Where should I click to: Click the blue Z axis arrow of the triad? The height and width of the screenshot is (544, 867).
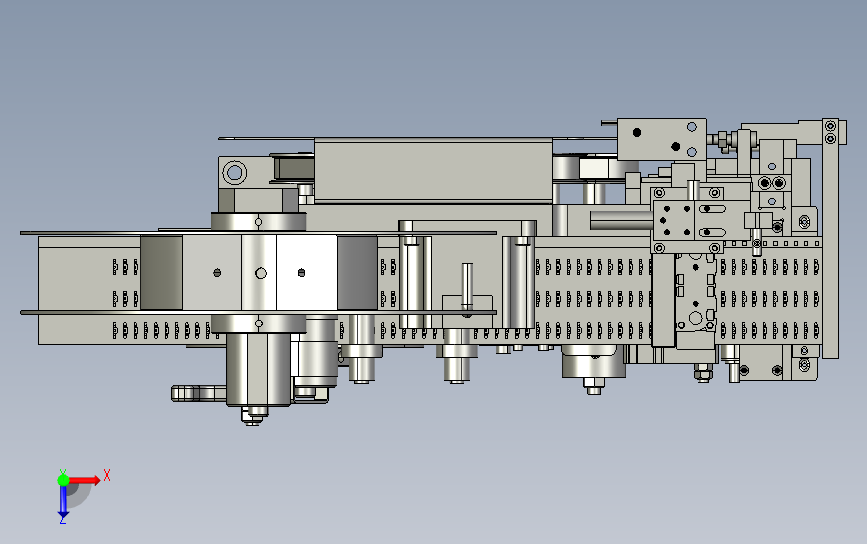click(63, 503)
